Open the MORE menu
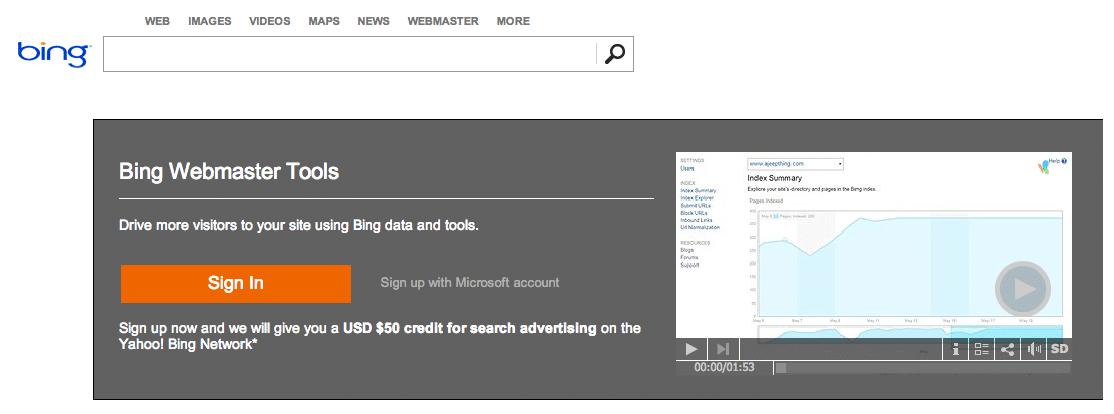 tap(513, 21)
